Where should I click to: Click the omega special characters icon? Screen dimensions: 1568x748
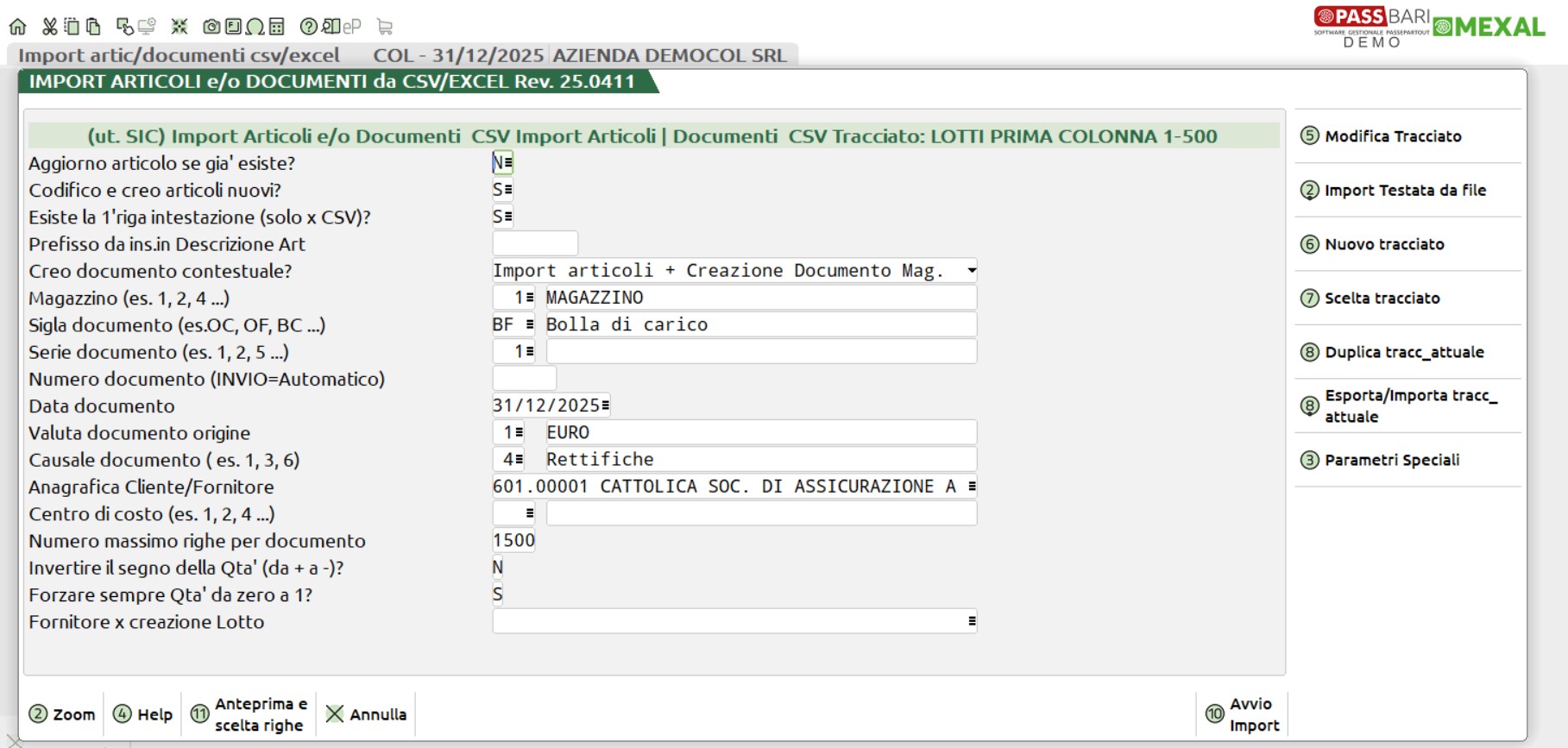coord(255,27)
